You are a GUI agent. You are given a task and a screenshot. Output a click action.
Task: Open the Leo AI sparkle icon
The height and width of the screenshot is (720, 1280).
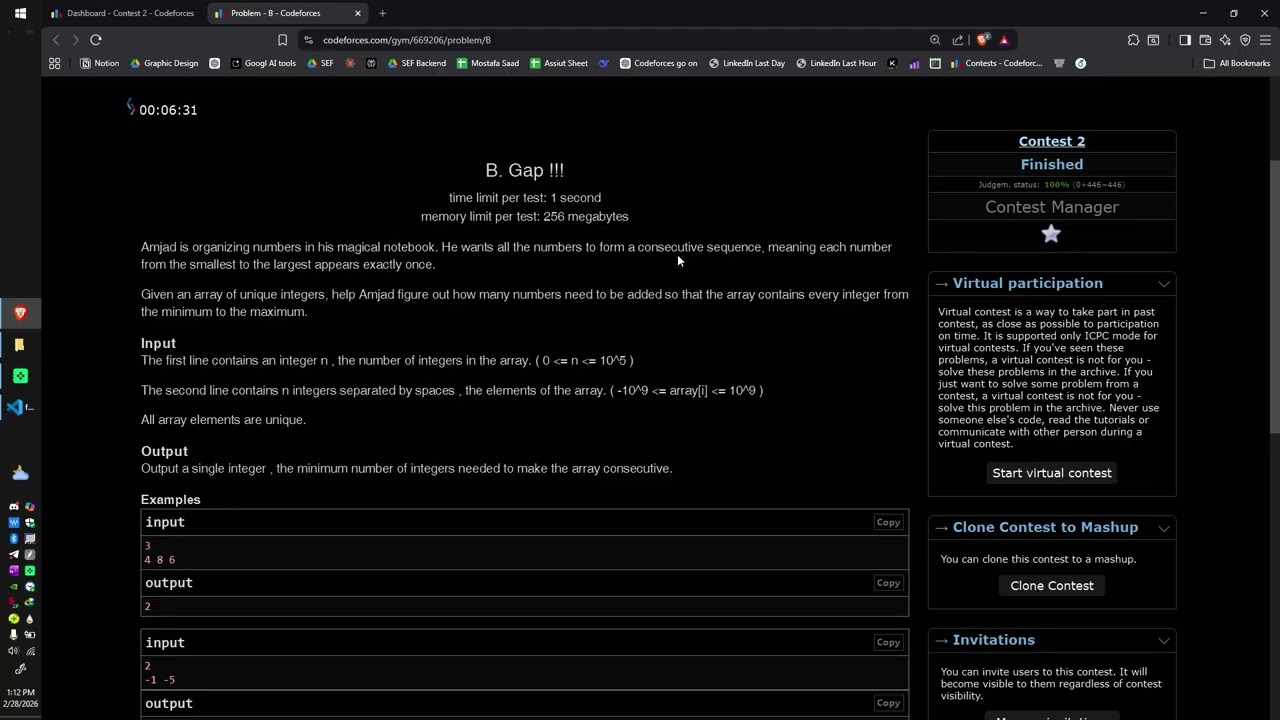tap(1225, 40)
